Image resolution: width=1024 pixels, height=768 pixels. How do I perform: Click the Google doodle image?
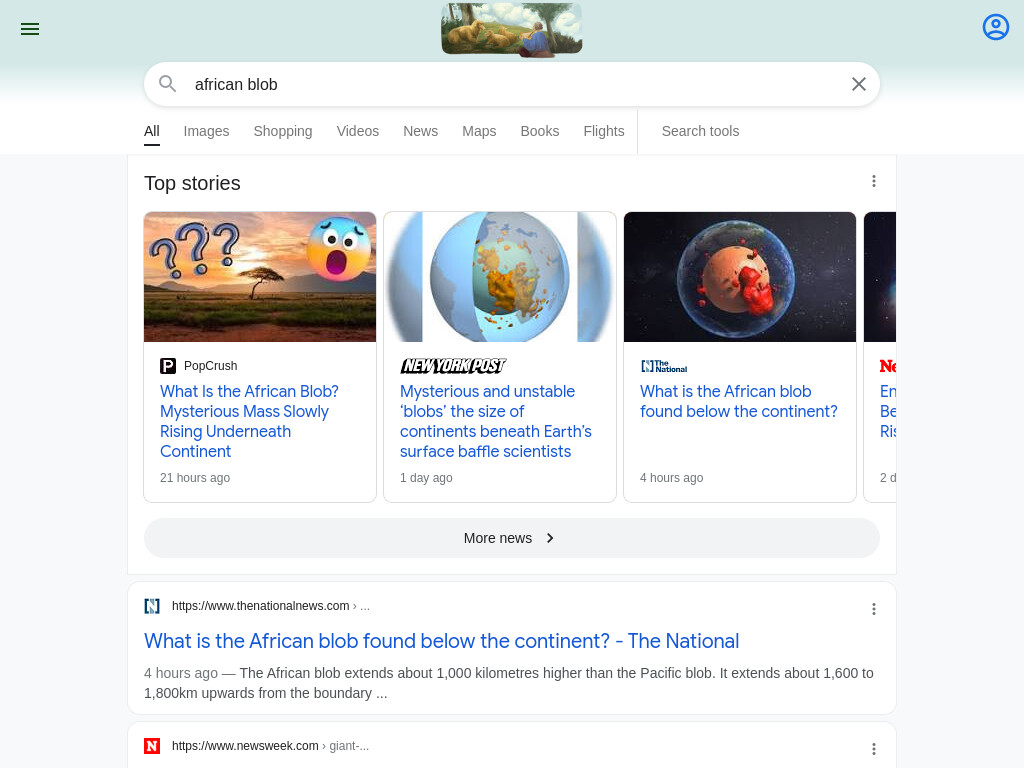pos(511,29)
